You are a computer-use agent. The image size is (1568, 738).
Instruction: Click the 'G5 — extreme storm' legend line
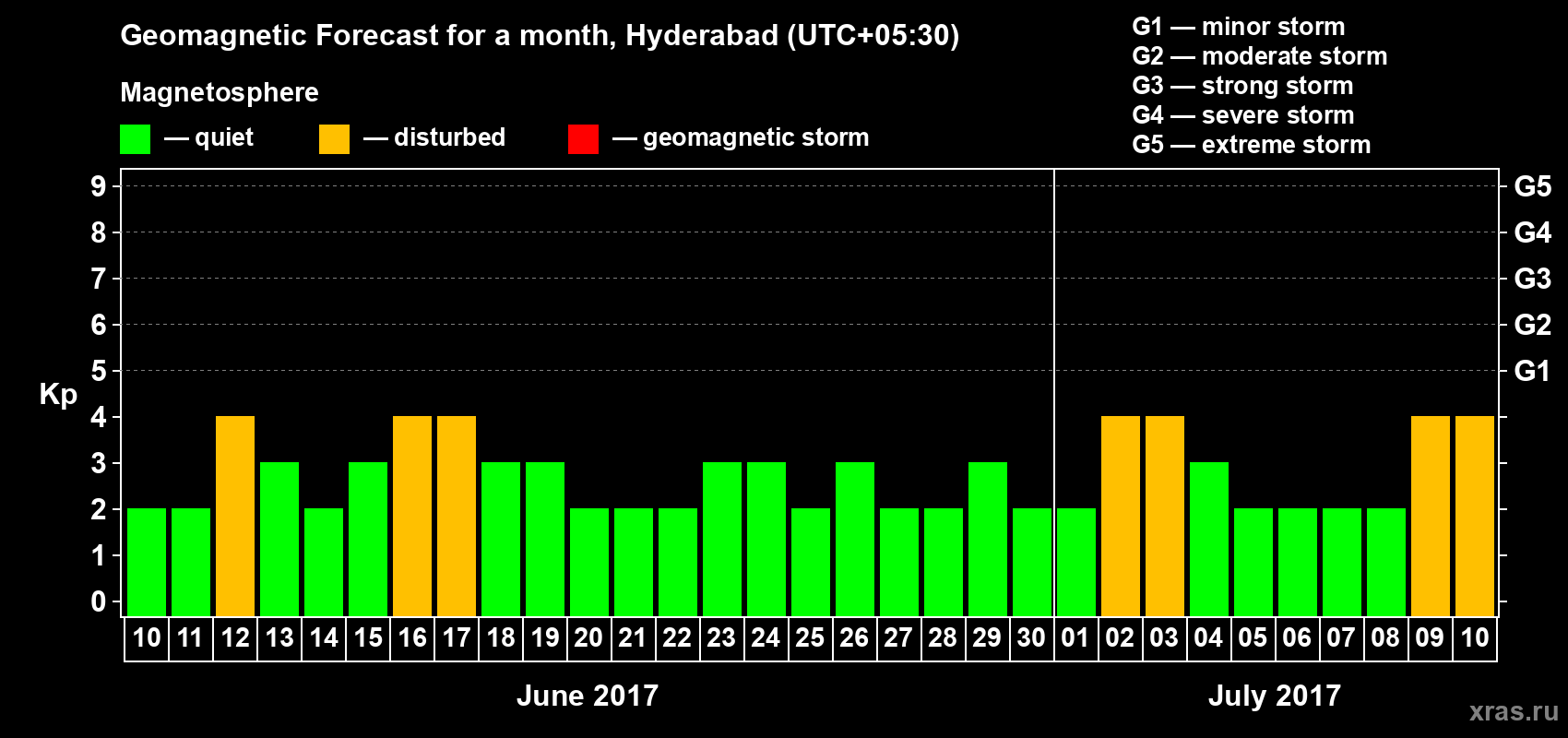click(1251, 145)
